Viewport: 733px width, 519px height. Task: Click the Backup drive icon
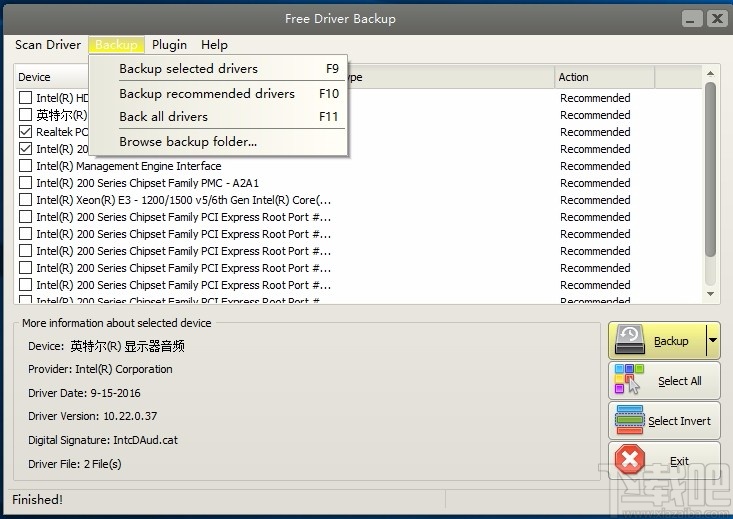[630, 339]
